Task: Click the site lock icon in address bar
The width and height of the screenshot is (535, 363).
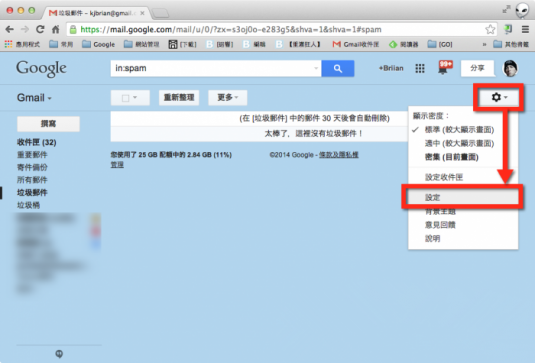Action: [73, 30]
